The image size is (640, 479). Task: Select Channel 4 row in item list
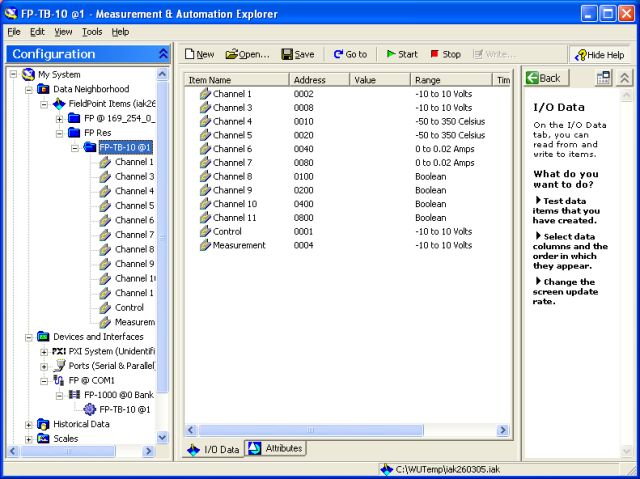tap(347, 122)
